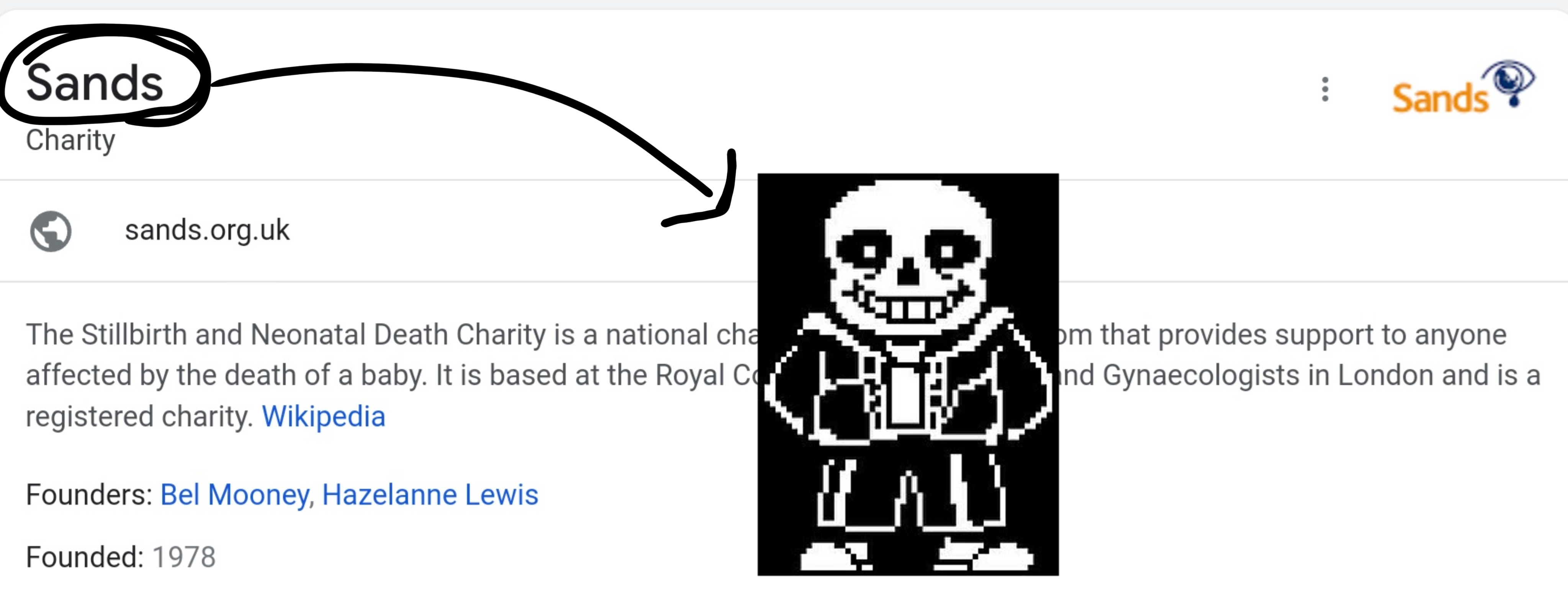Open the Hazelanne Lewis founder link
1568x593 pixels.
pos(430,495)
